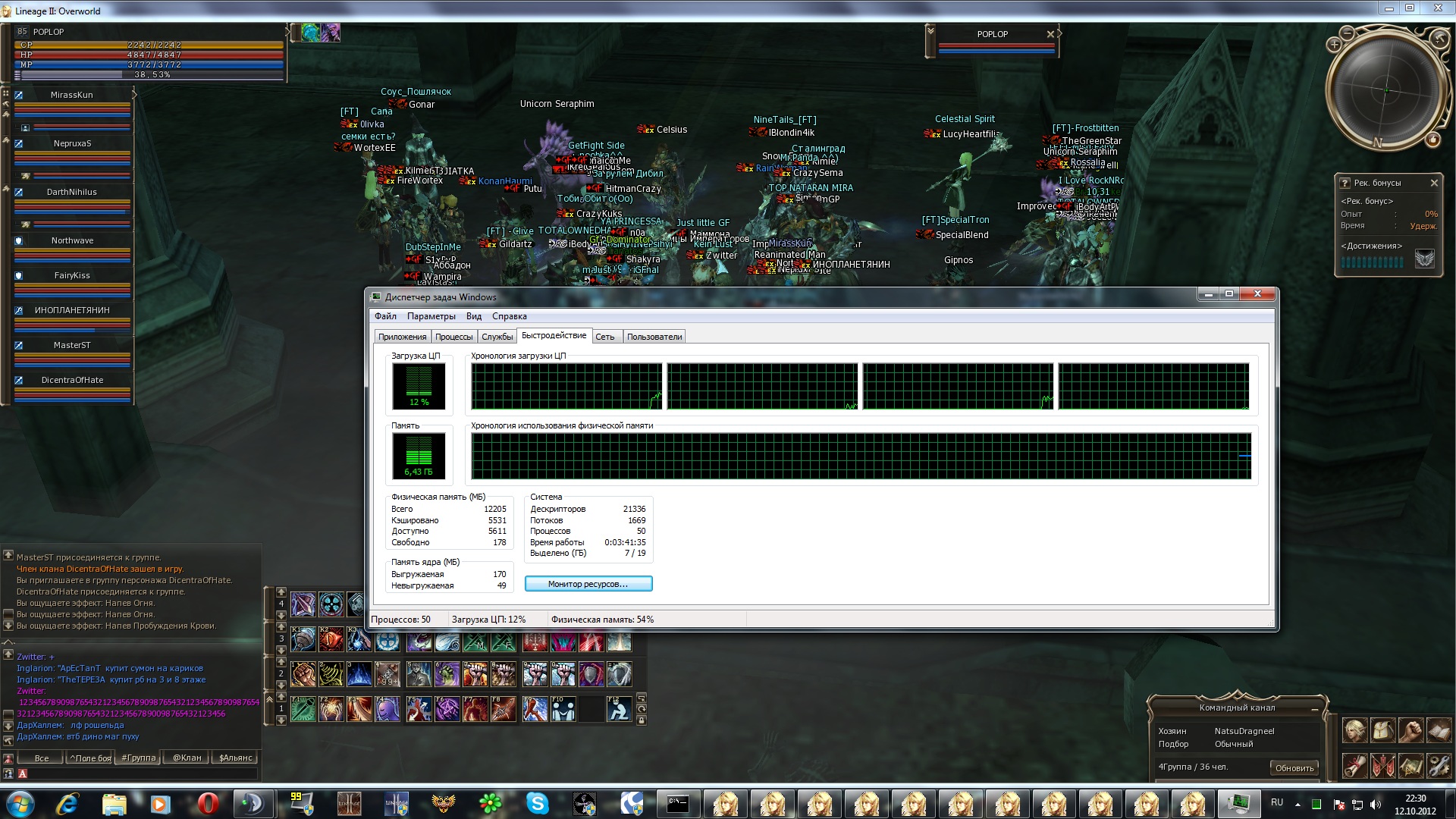Image resolution: width=1456 pixels, height=819 pixels.
Task: Open ICQ from the taskbar
Action: 491,803
